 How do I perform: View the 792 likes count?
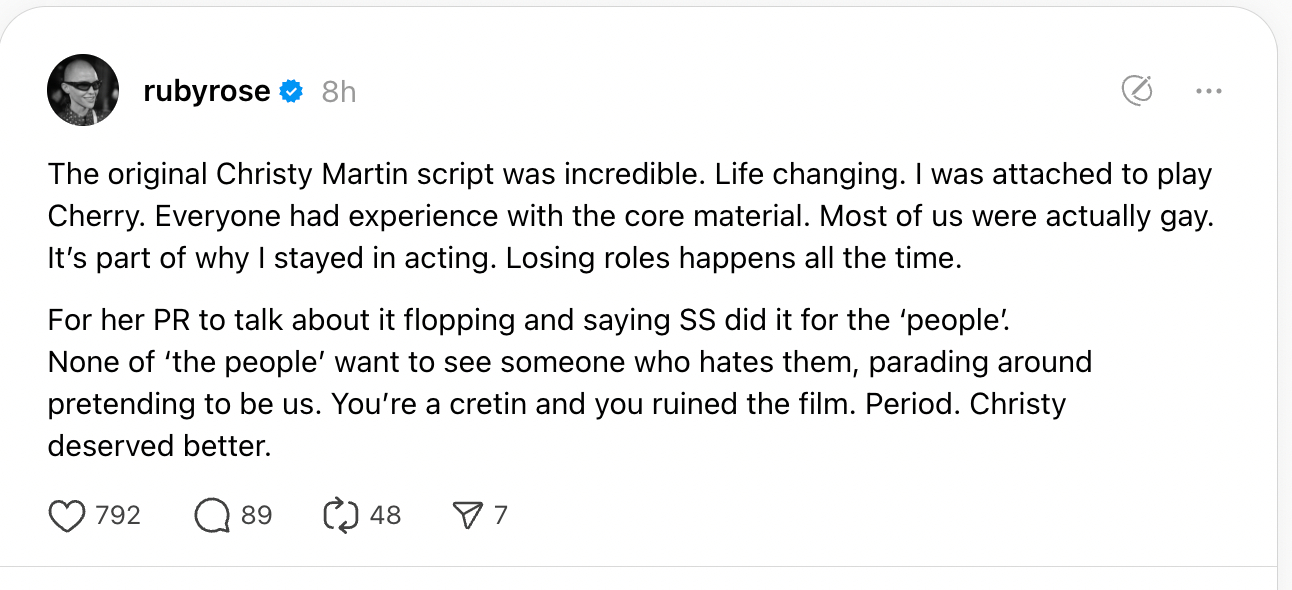[x=117, y=515]
